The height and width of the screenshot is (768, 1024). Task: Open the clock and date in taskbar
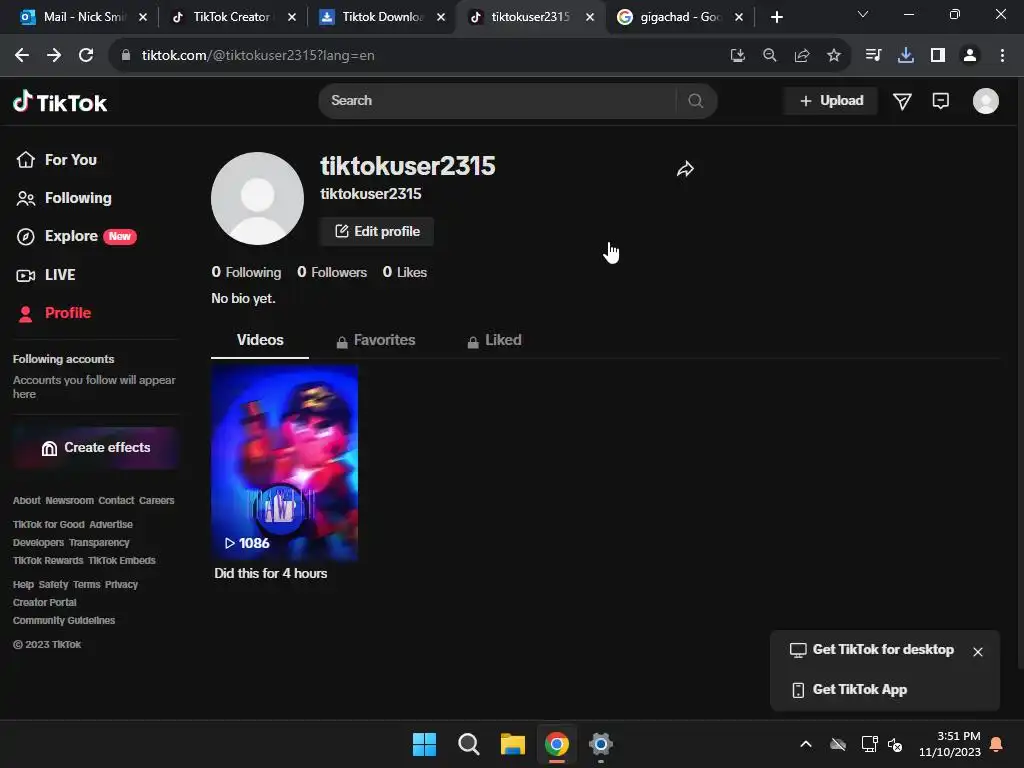[950, 744]
